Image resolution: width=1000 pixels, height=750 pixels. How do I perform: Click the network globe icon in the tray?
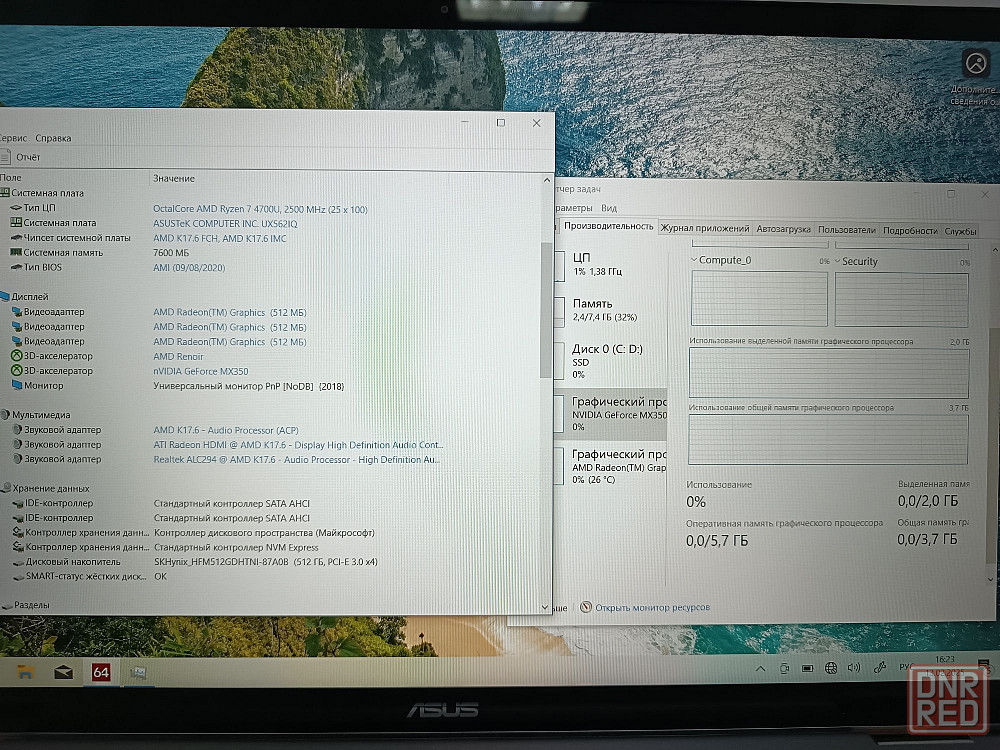coord(830,668)
